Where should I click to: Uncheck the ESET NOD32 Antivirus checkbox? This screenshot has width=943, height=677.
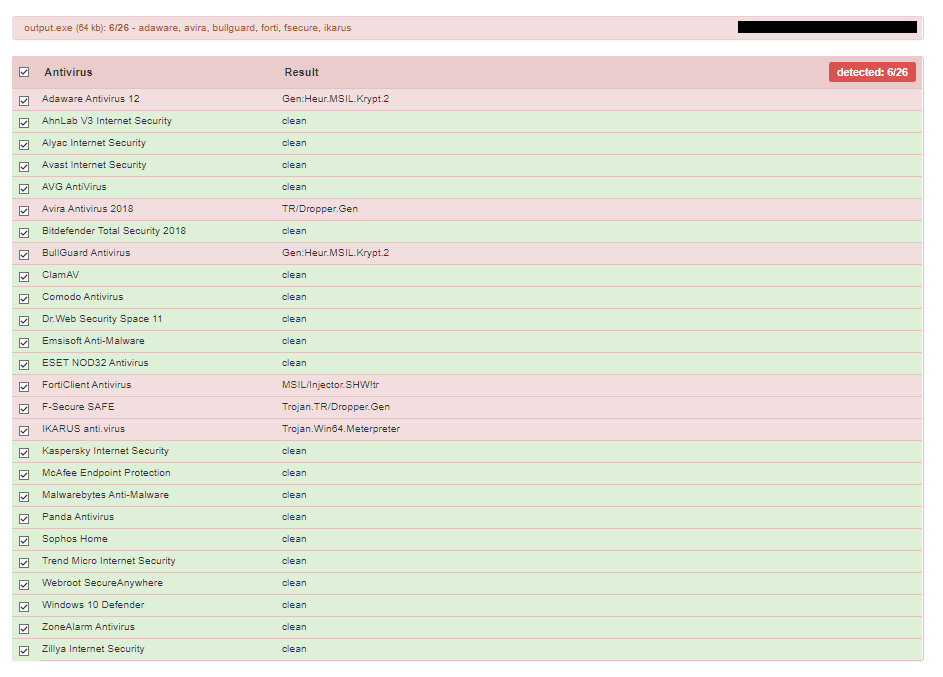(24, 364)
